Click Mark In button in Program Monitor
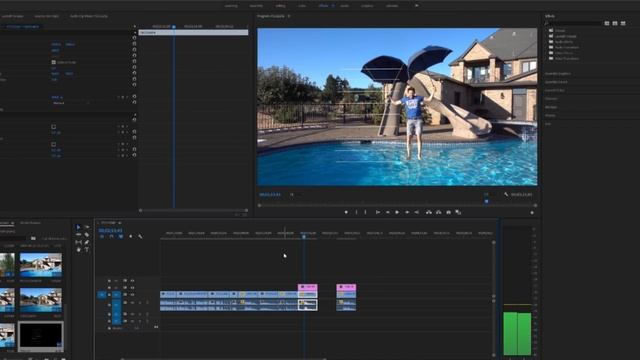Screen dimensions: 640x360 (356, 212)
